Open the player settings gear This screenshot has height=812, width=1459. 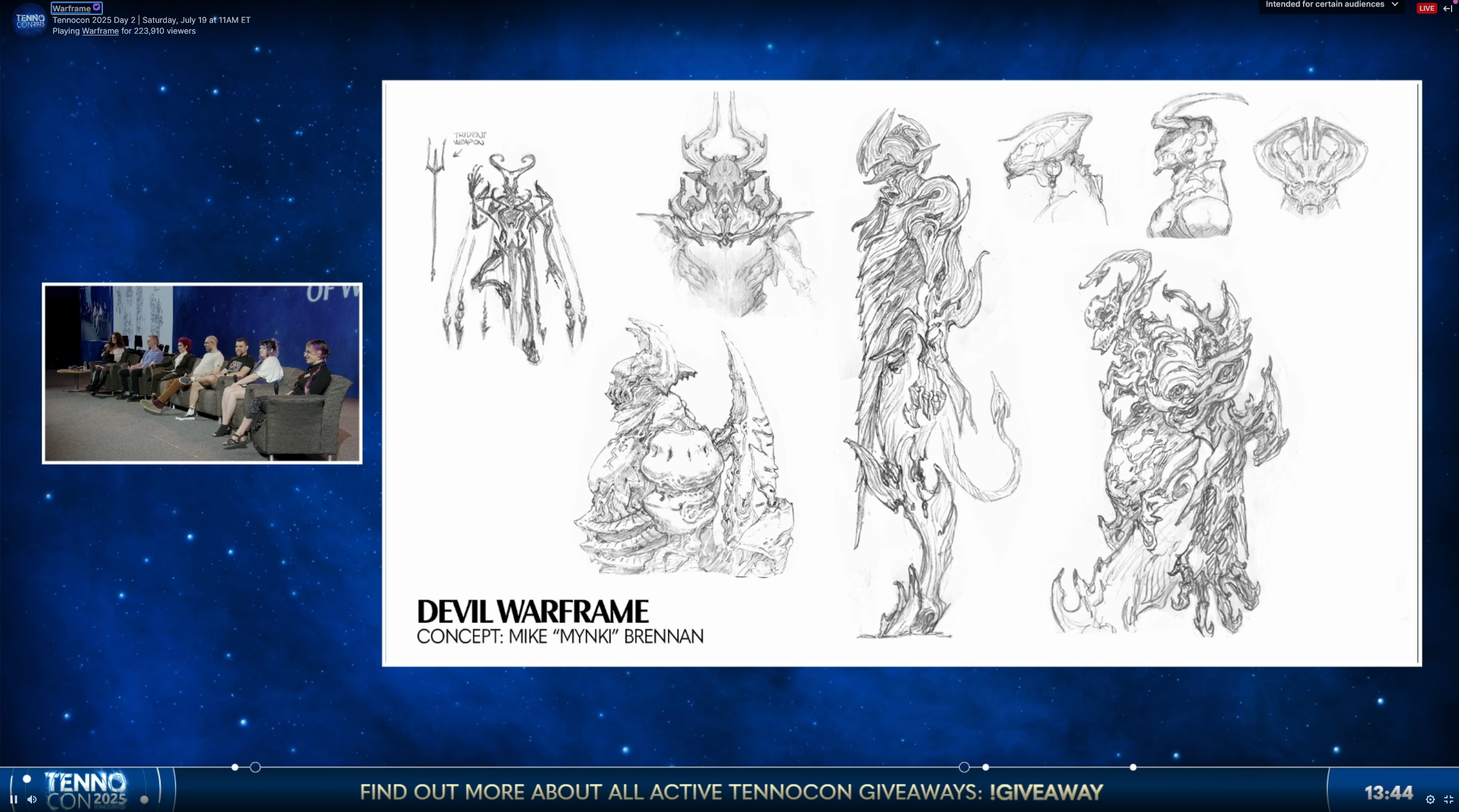click(1430, 799)
